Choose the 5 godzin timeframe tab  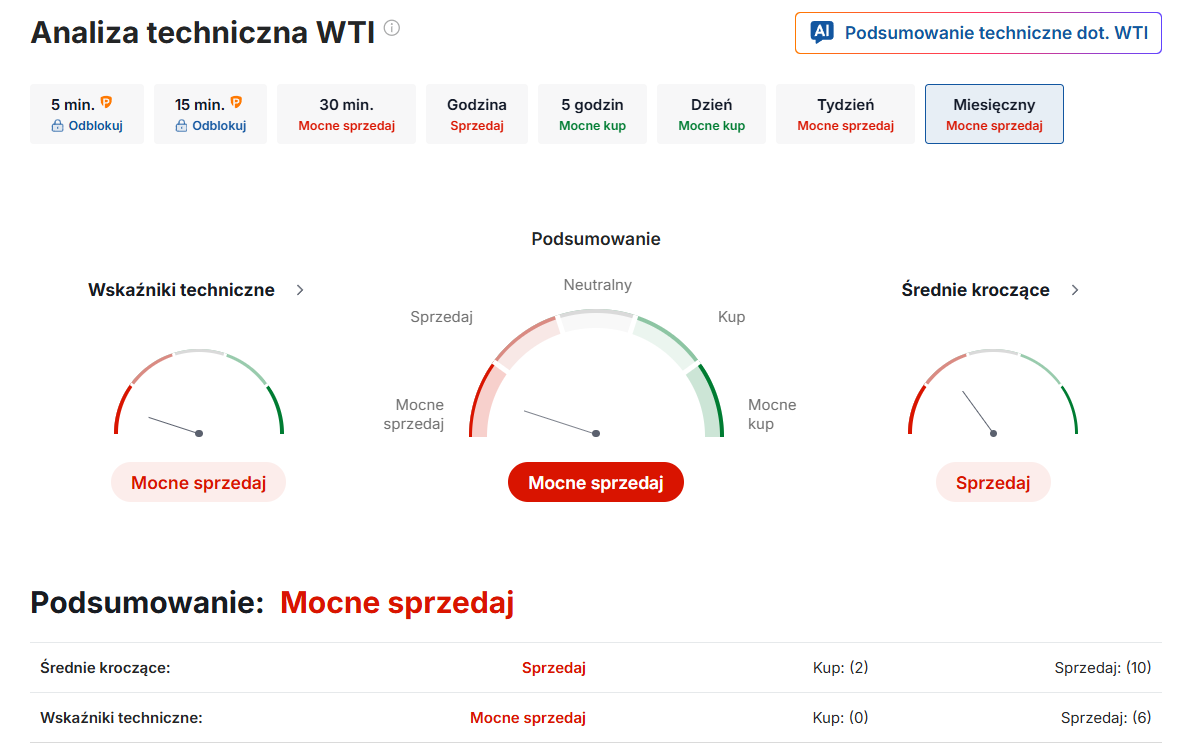click(592, 114)
